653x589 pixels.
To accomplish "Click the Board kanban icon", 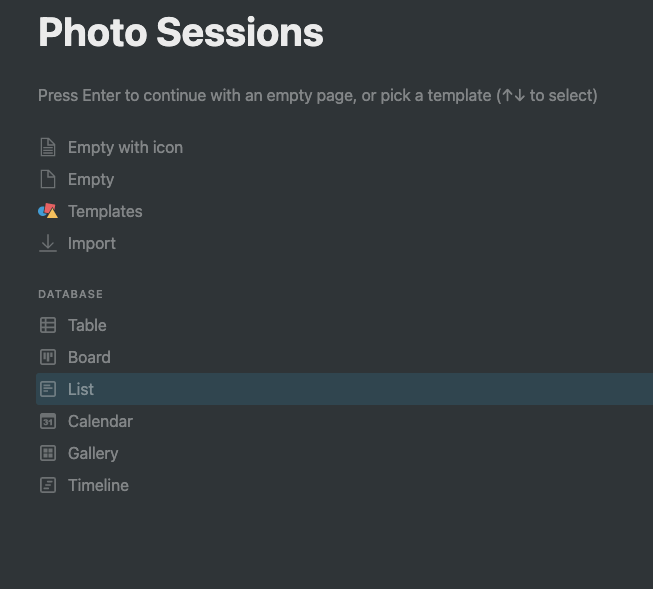I will coord(48,357).
